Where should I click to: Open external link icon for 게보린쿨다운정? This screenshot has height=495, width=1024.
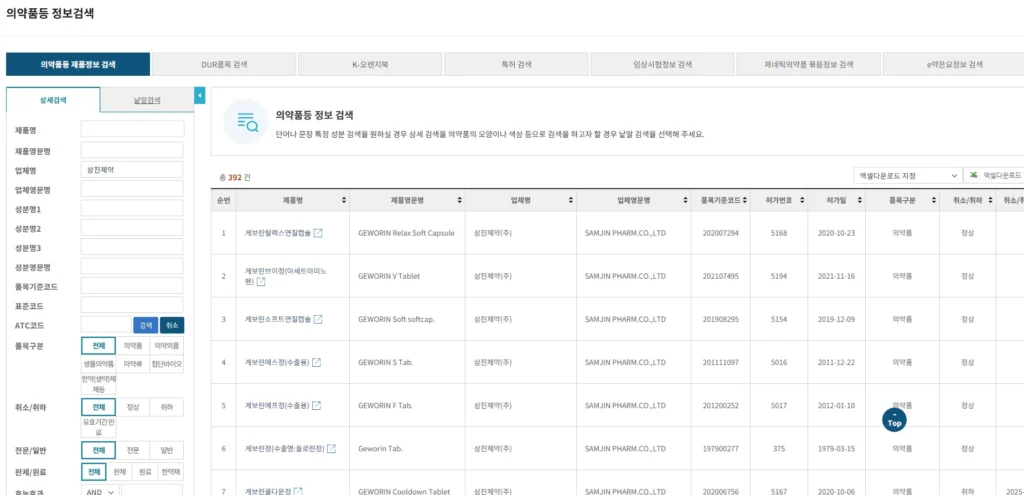(298, 491)
